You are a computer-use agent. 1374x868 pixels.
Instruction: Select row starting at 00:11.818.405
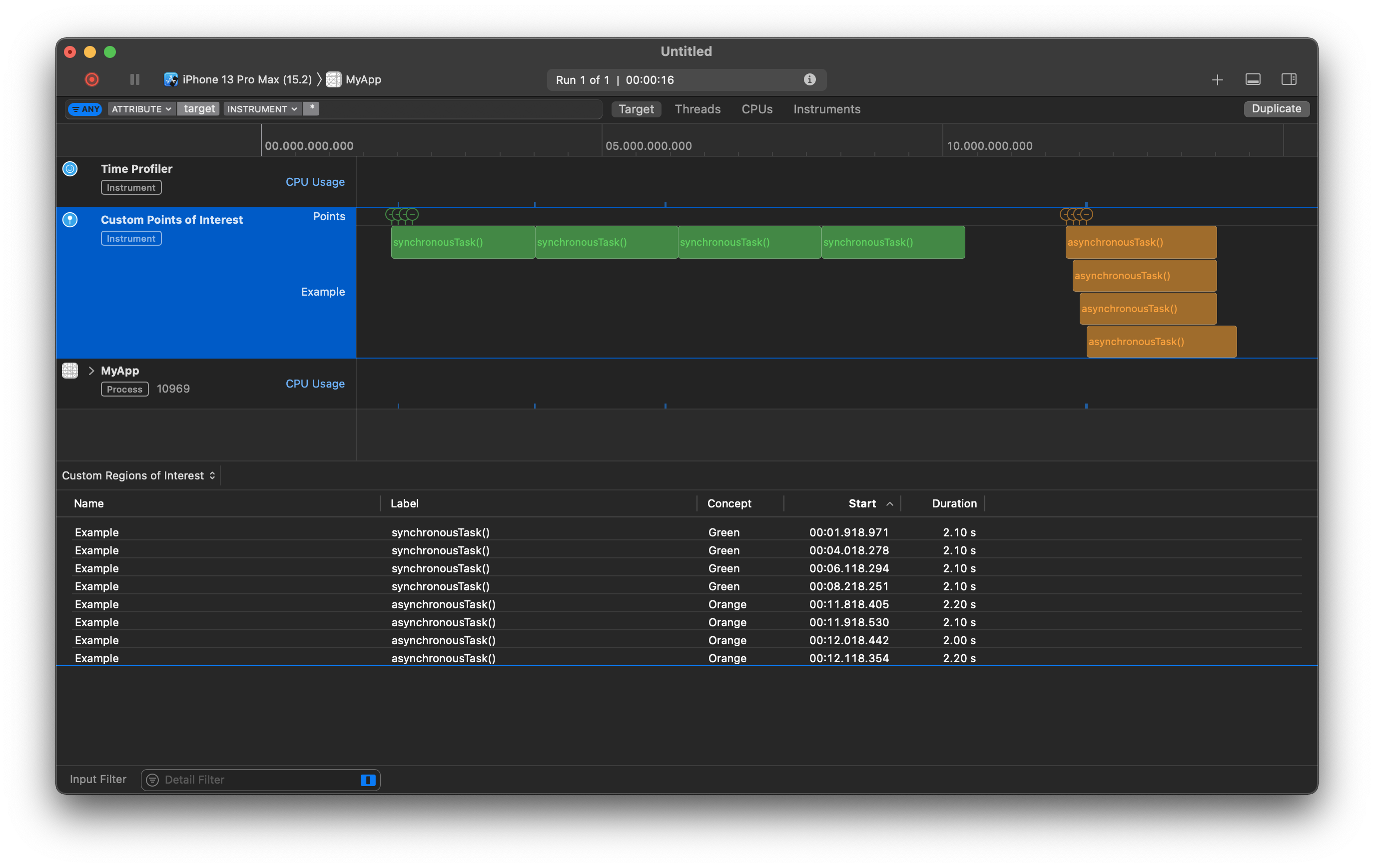(x=687, y=604)
